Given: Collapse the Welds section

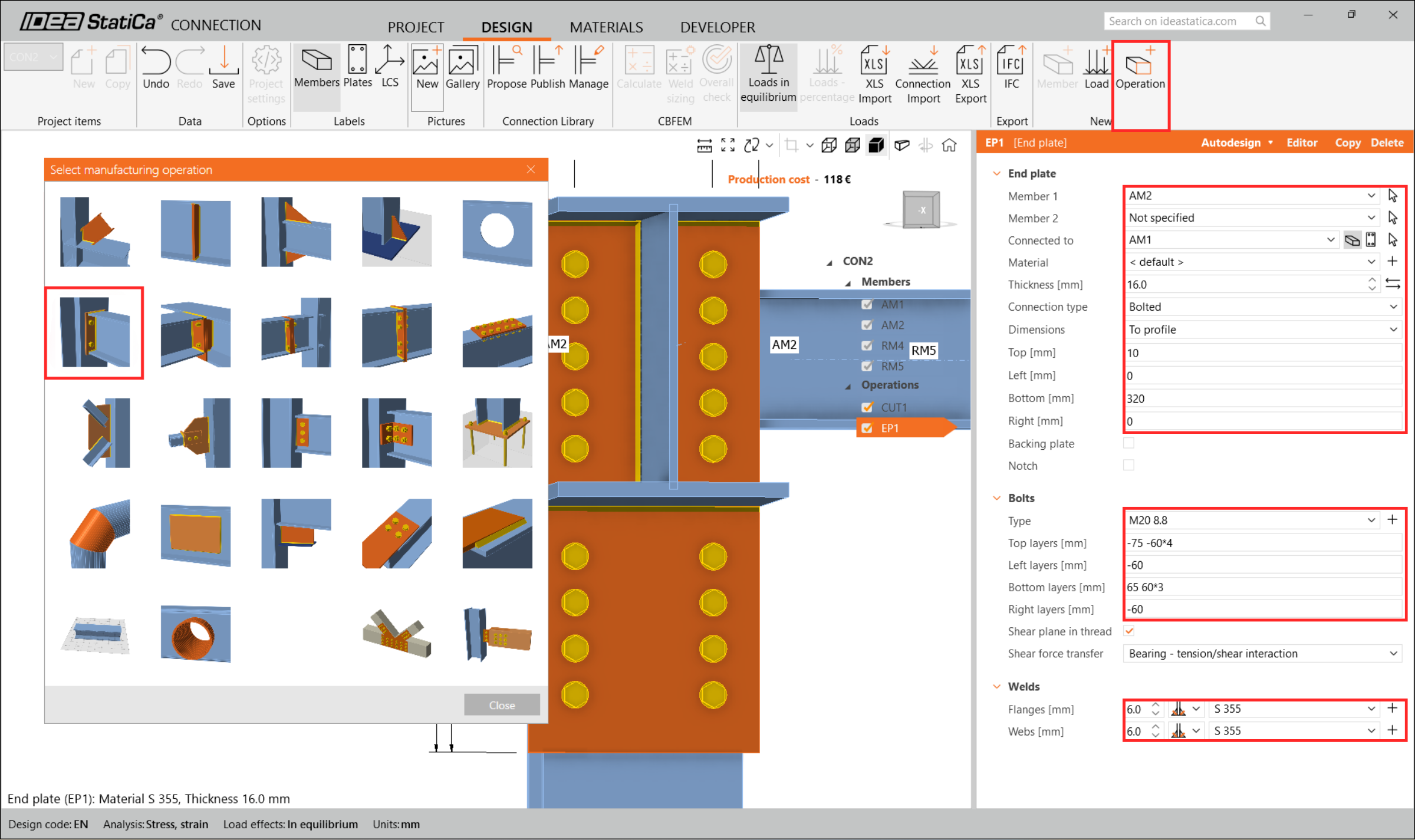Looking at the screenshot, I should pos(997,687).
